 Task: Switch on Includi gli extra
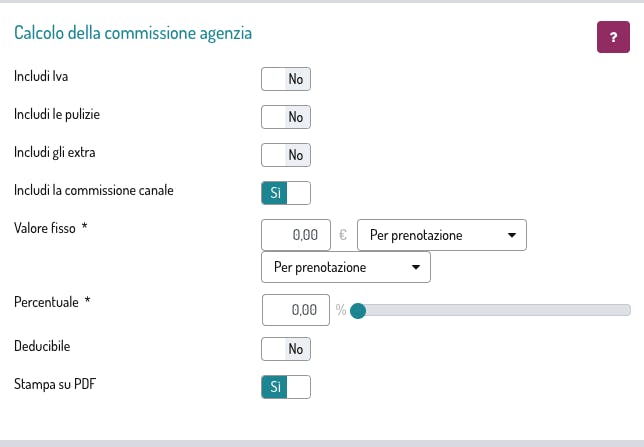pyautogui.click(x=286, y=155)
